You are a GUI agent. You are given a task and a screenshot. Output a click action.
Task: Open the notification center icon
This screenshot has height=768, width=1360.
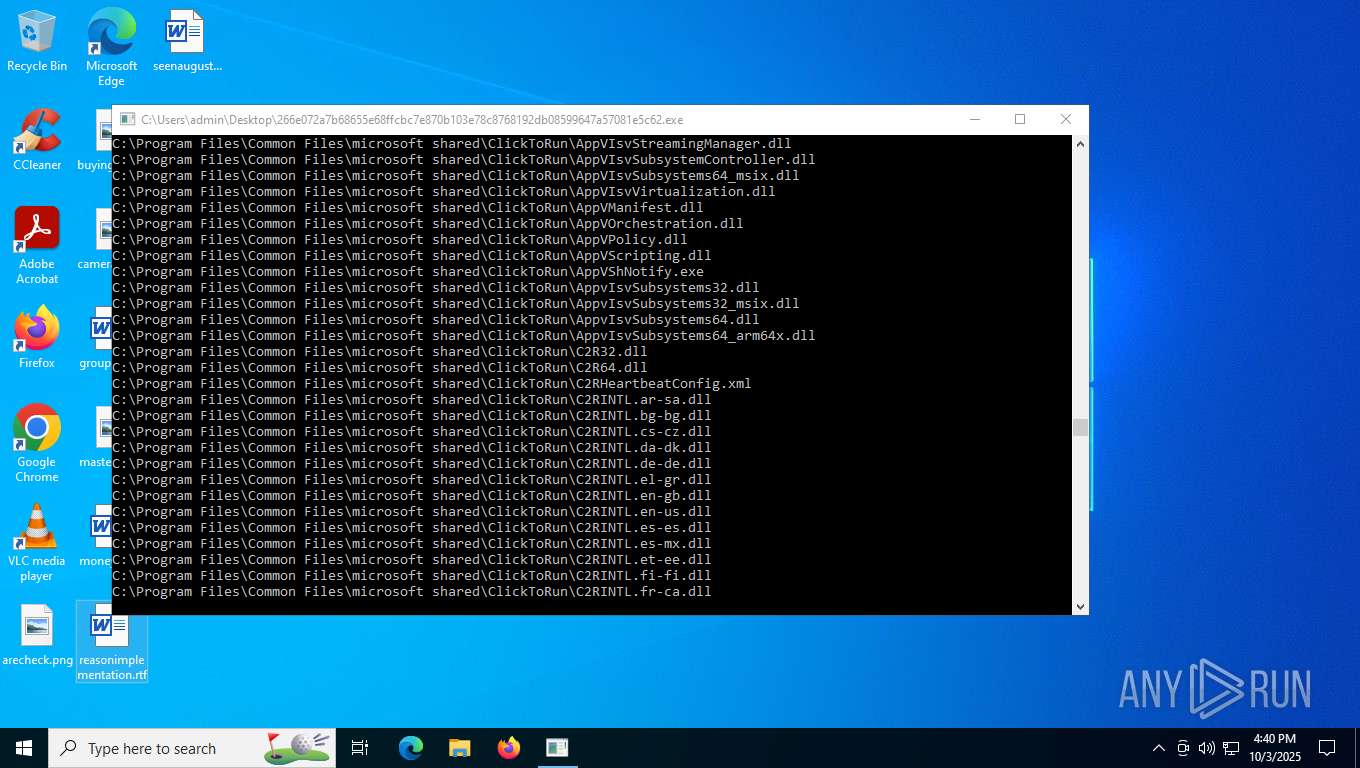1327,748
